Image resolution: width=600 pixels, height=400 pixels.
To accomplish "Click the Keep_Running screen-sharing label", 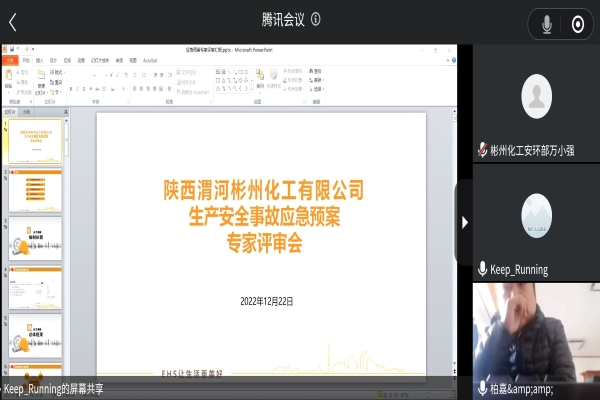I will coord(54,389).
